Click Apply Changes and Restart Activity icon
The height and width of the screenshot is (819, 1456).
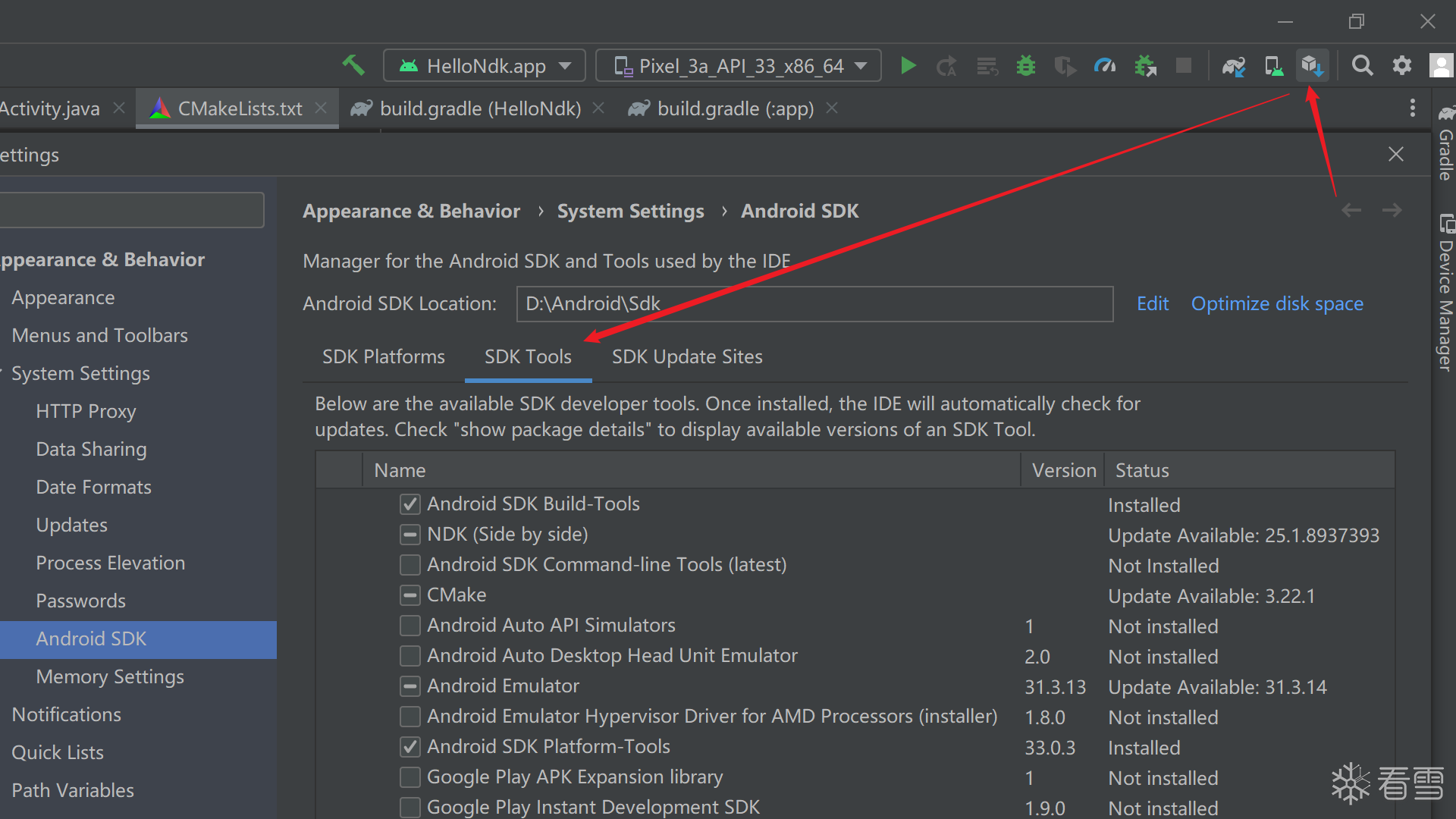tap(946, 66)
